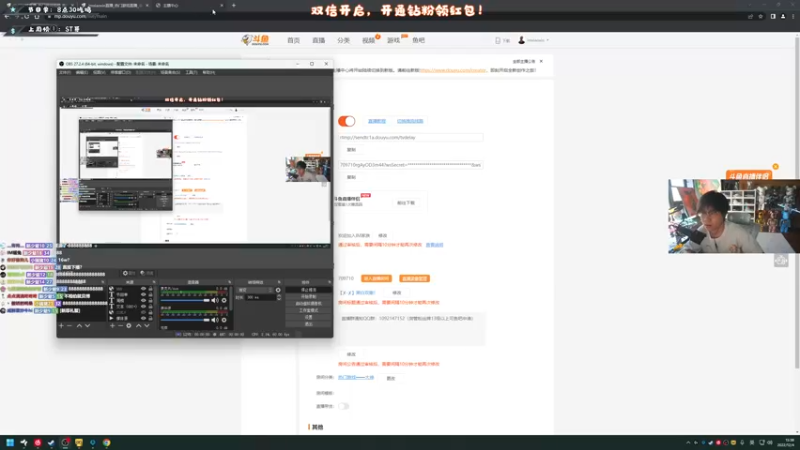Click Stop Streaming in OBS controls

[309, 290]
